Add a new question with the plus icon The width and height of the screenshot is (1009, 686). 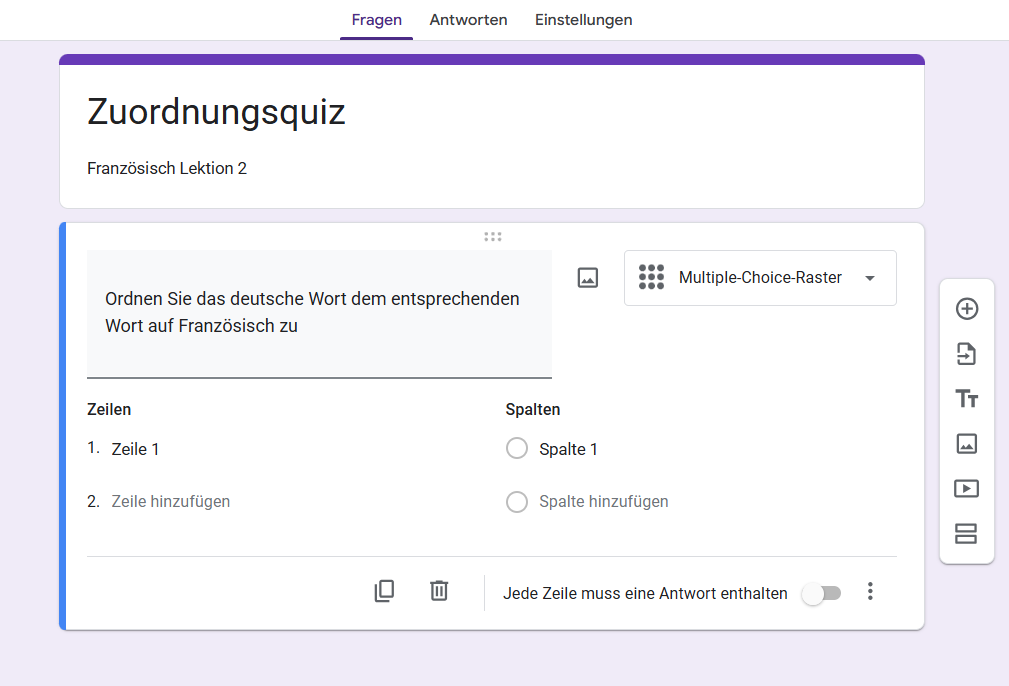coord(966,309)
